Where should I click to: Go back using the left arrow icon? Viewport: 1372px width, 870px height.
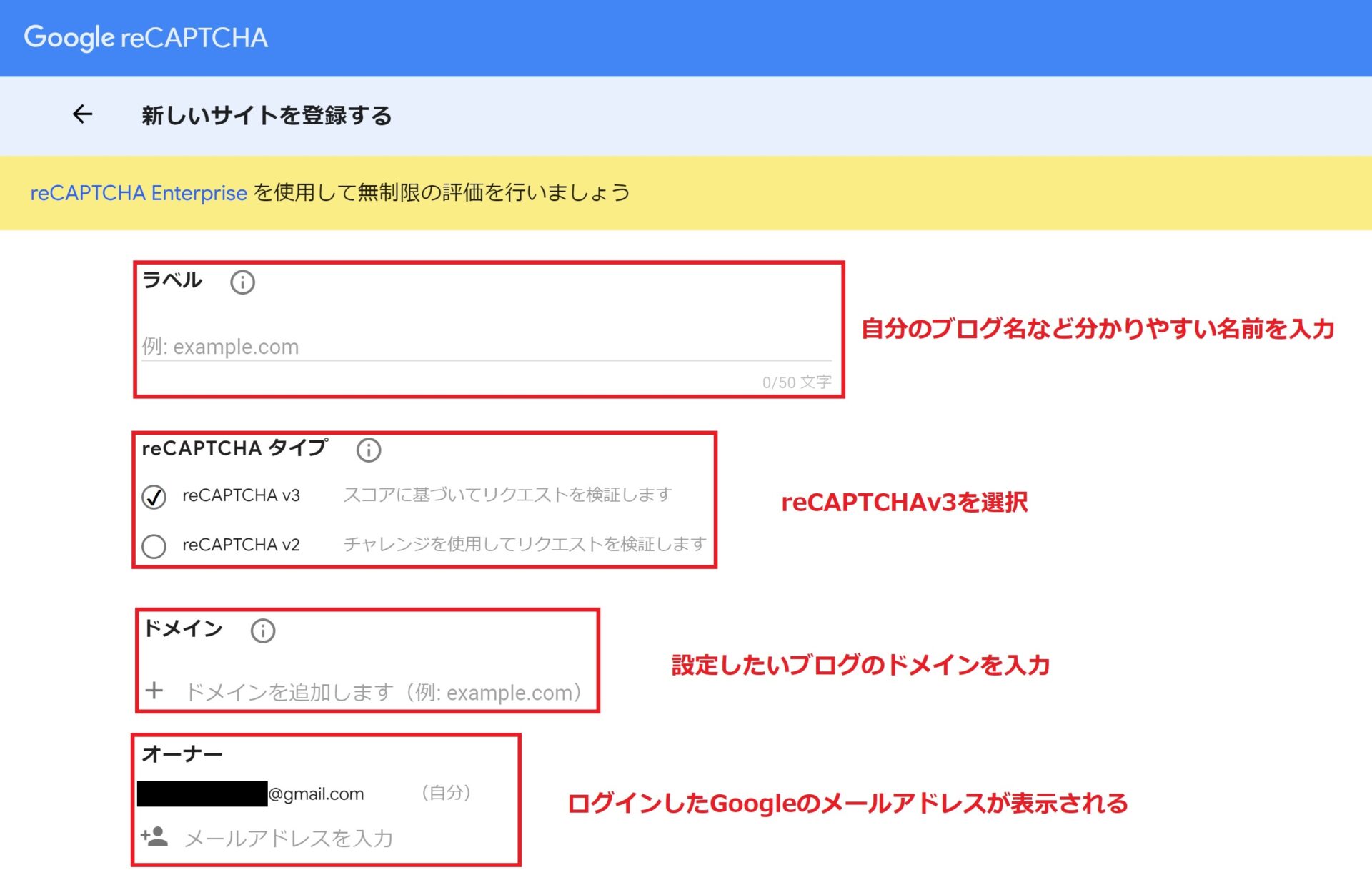point(83,114)
